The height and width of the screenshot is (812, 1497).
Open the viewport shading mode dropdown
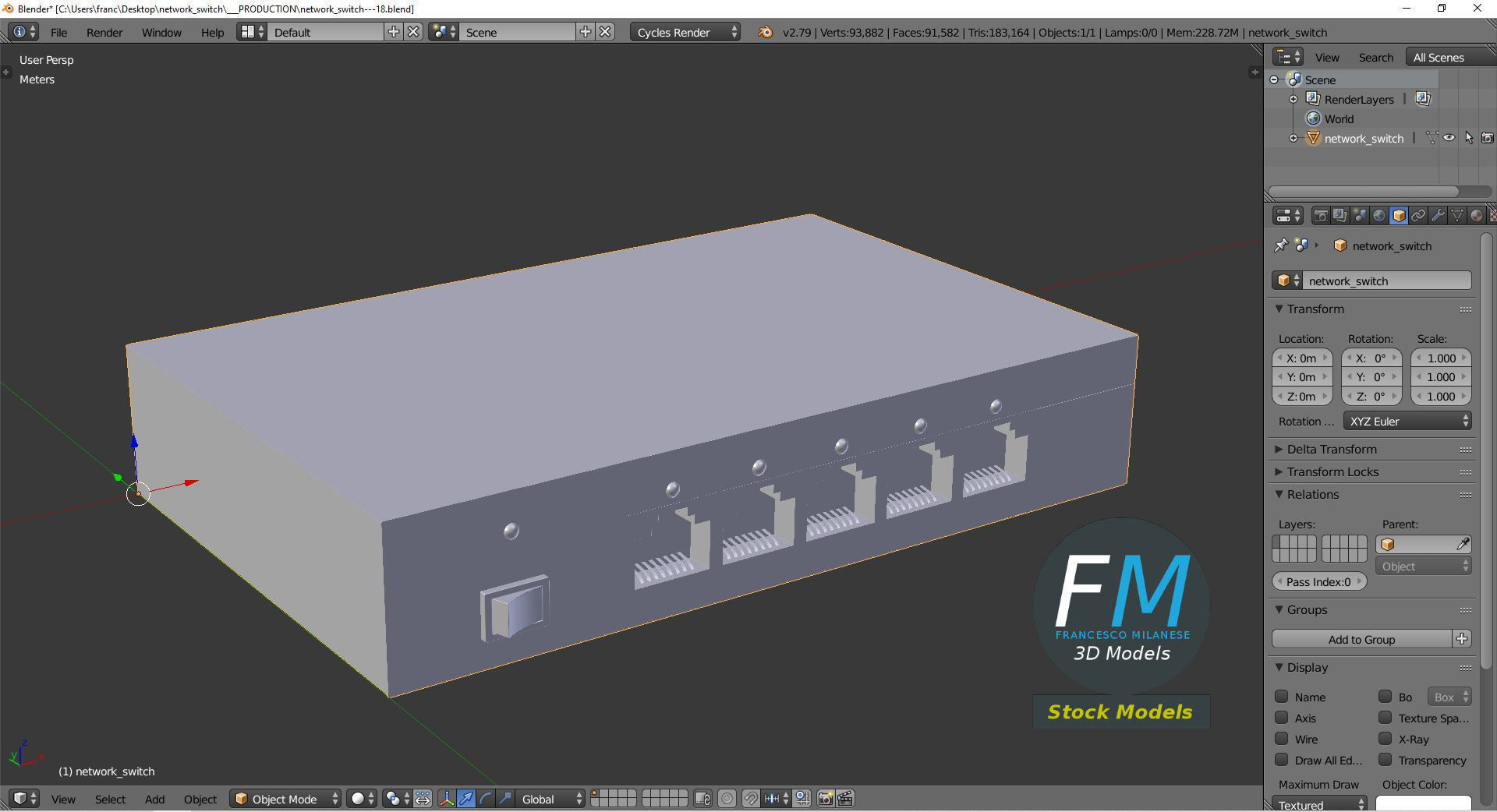362,799
